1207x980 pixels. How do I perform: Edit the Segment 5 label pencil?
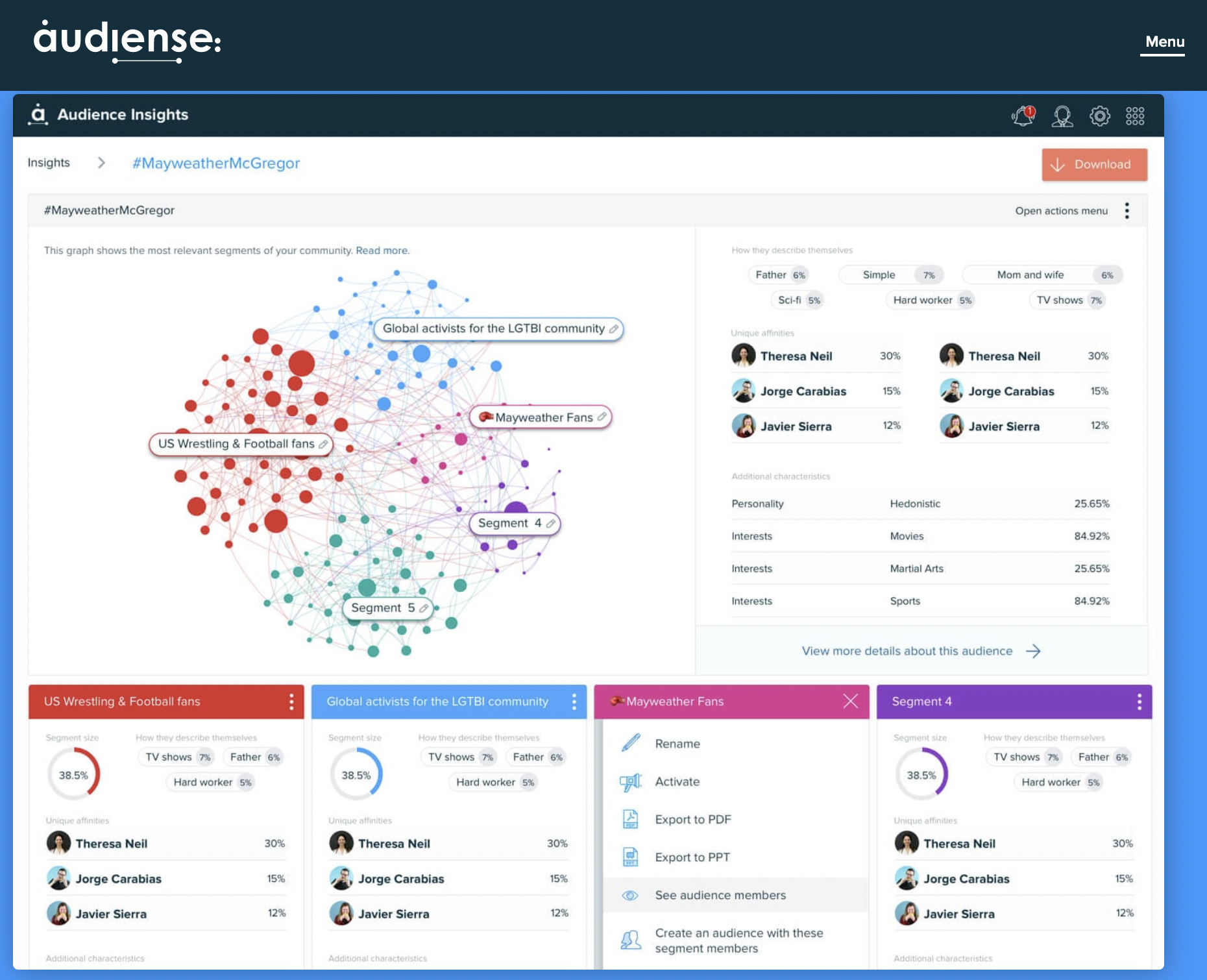tap(424, 608)
